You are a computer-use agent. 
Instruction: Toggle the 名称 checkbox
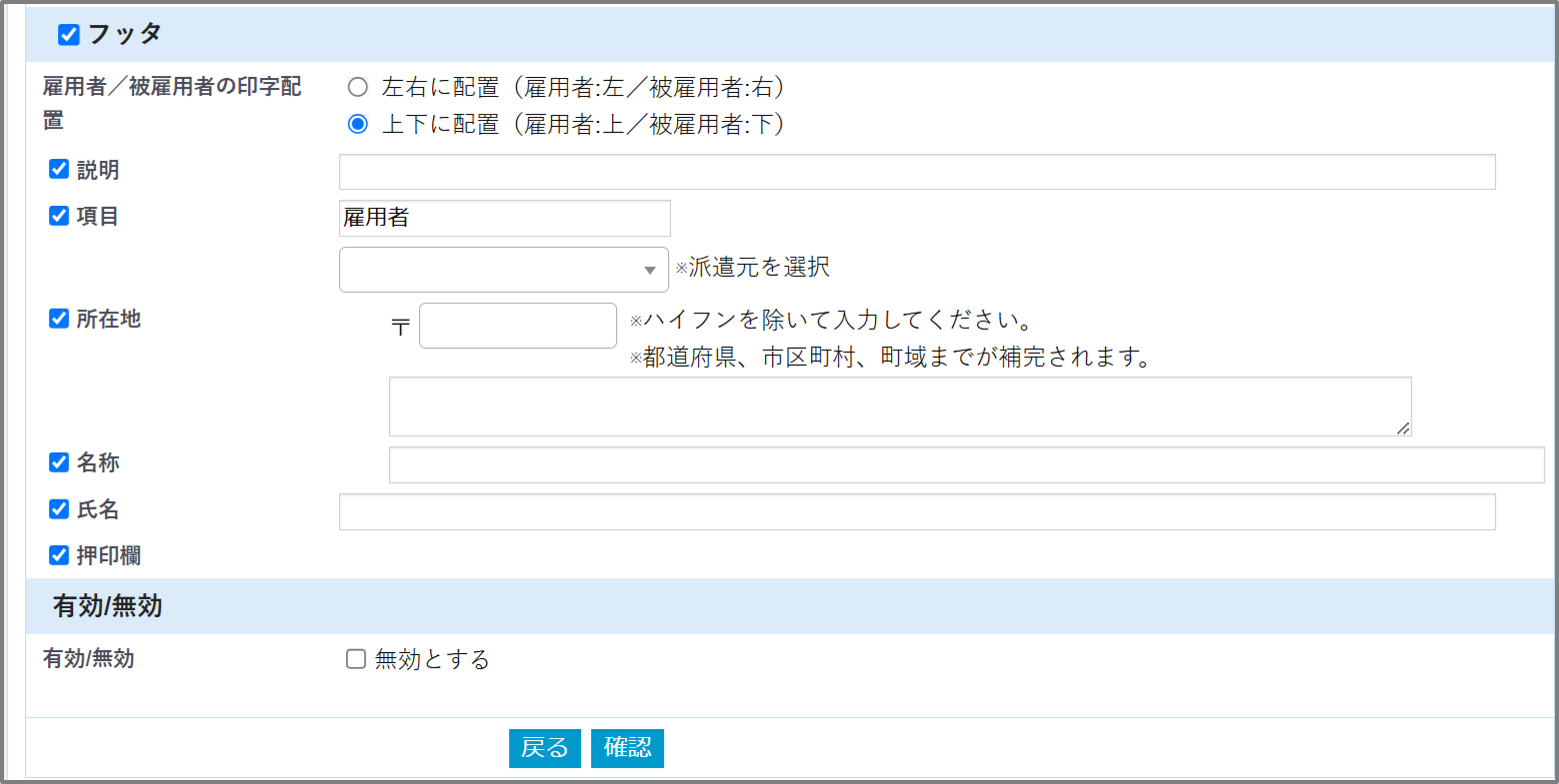(x=59, y=463)
